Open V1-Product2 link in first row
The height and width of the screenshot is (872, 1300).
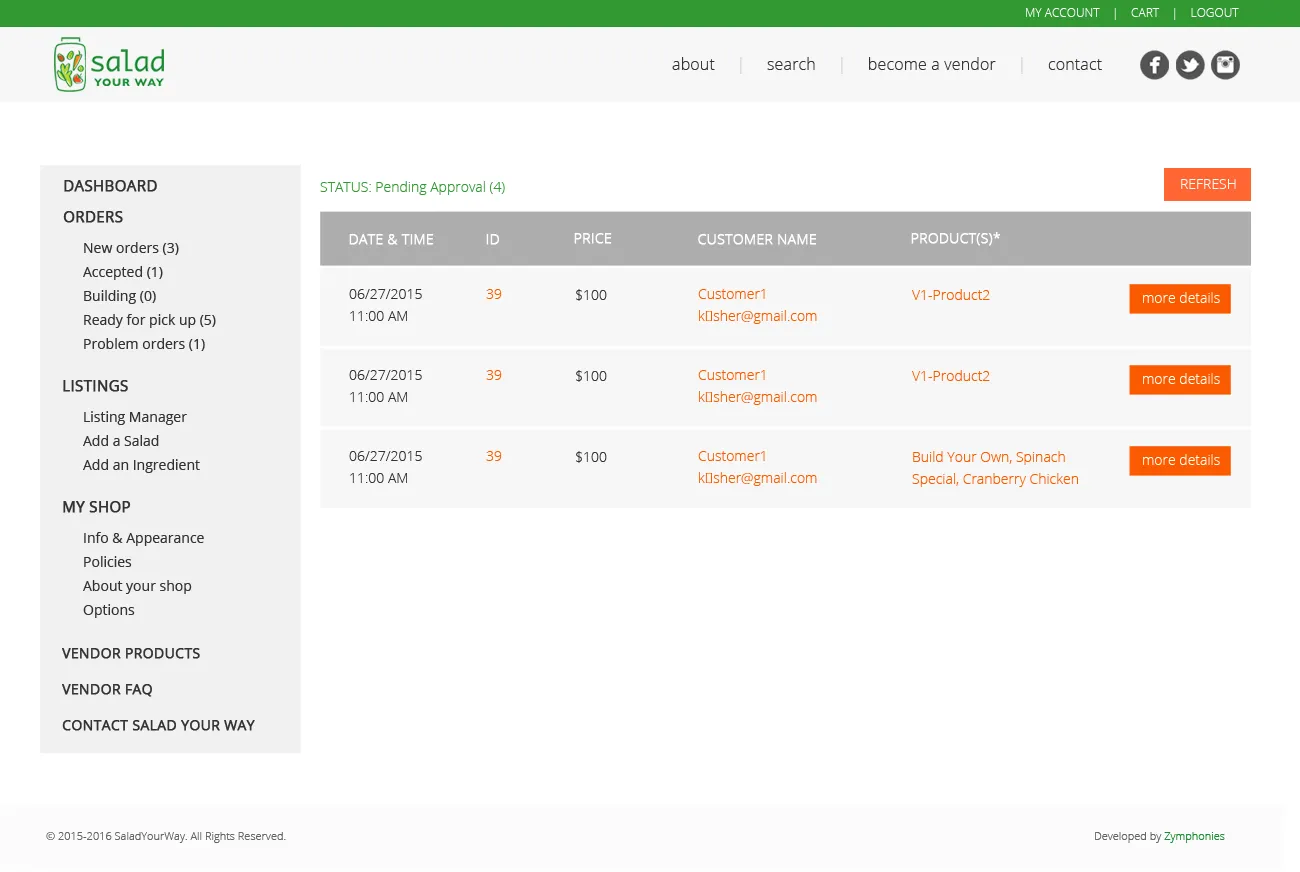951,295
